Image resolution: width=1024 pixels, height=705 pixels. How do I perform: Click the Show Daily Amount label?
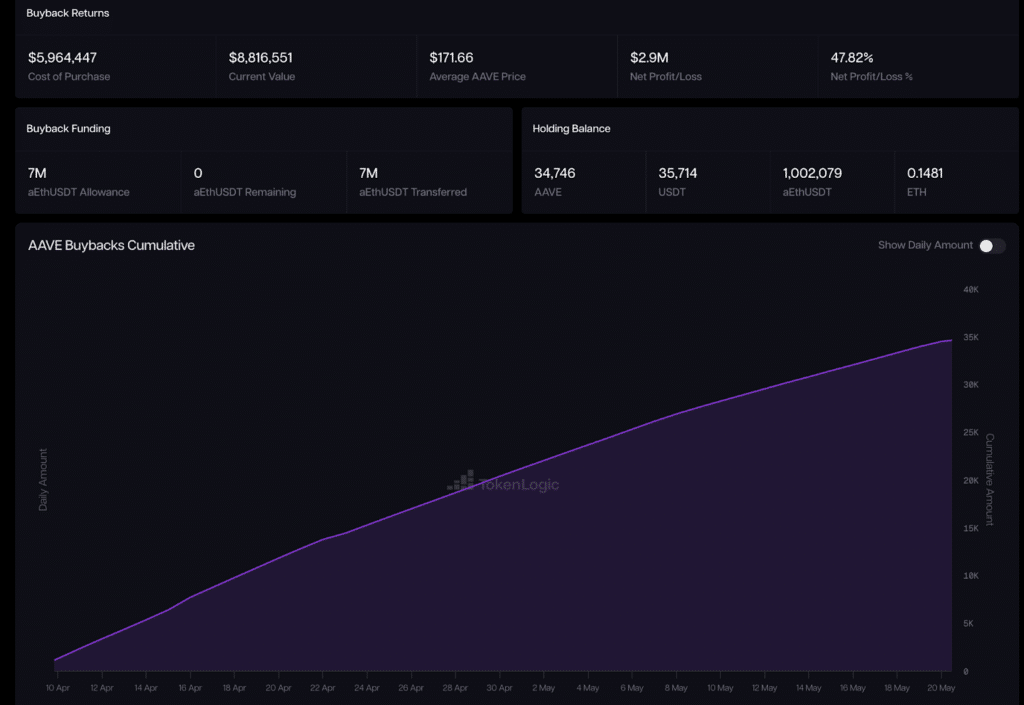coord(925,245)
